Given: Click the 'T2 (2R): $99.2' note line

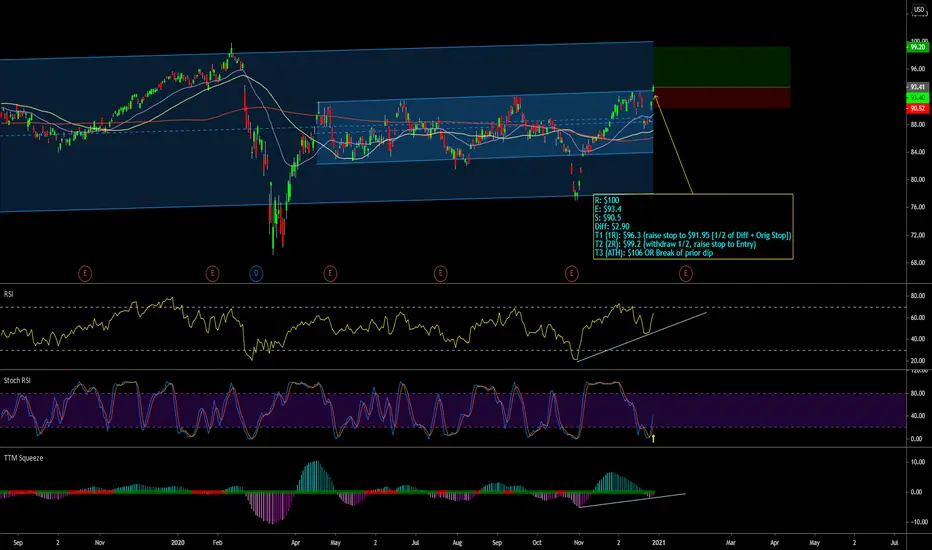Looking at the screenshot, I should (x=676, y=244).
